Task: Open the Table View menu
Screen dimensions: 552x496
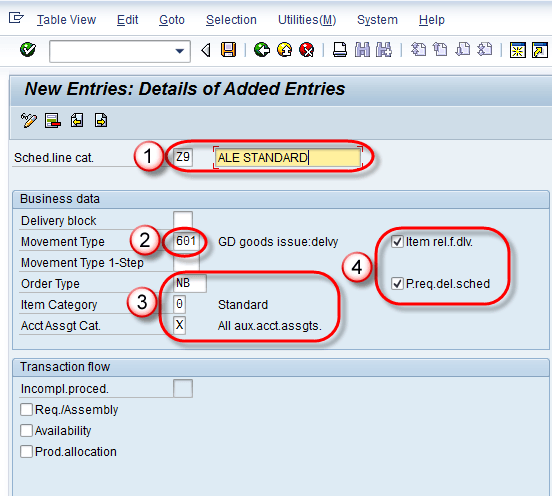Action: click(66, 20)
